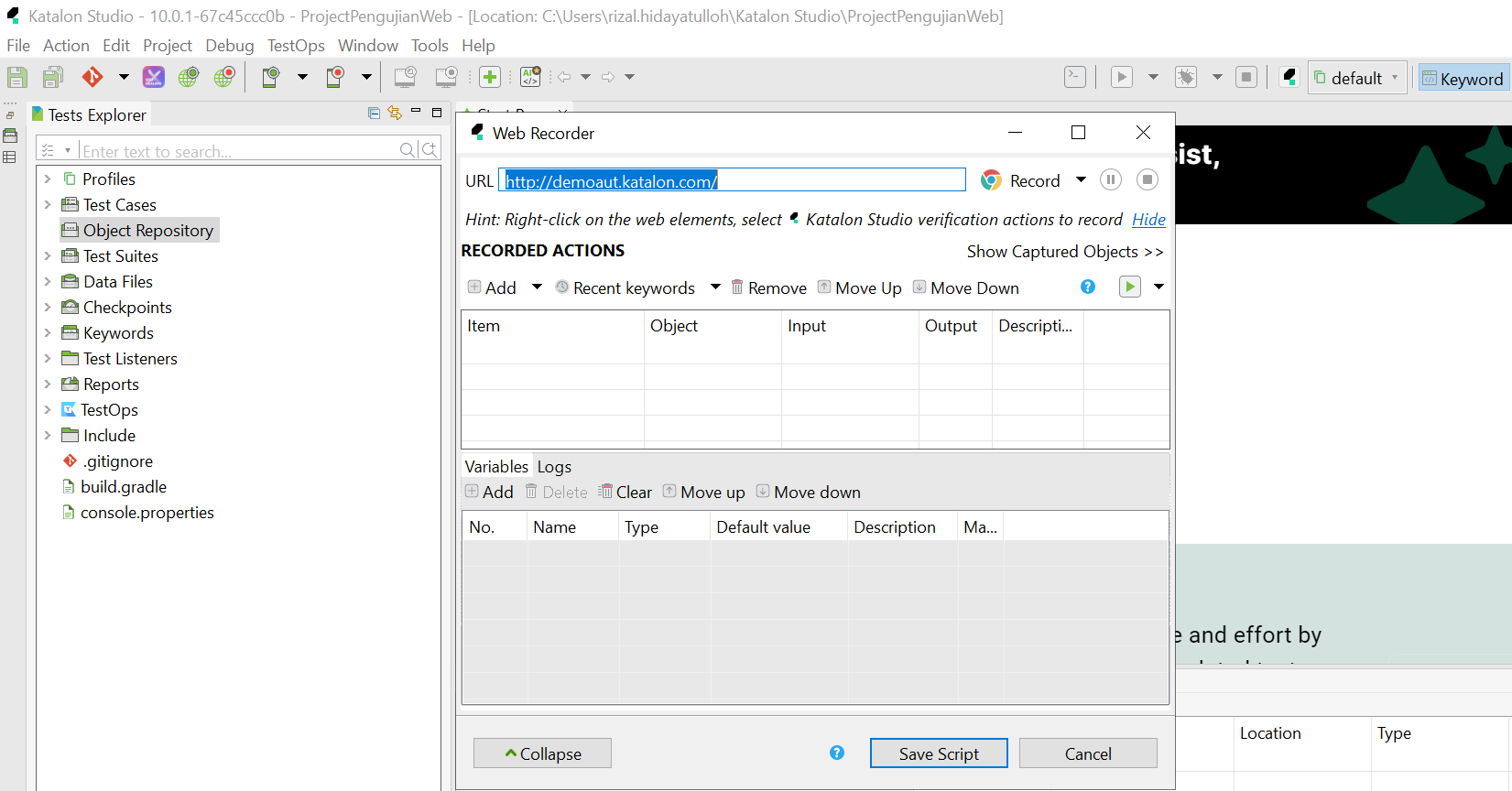Viewport: 1512px width, 791px height.
Task: Expand the Test Suites tree node
Action: (x=48, y=256)
